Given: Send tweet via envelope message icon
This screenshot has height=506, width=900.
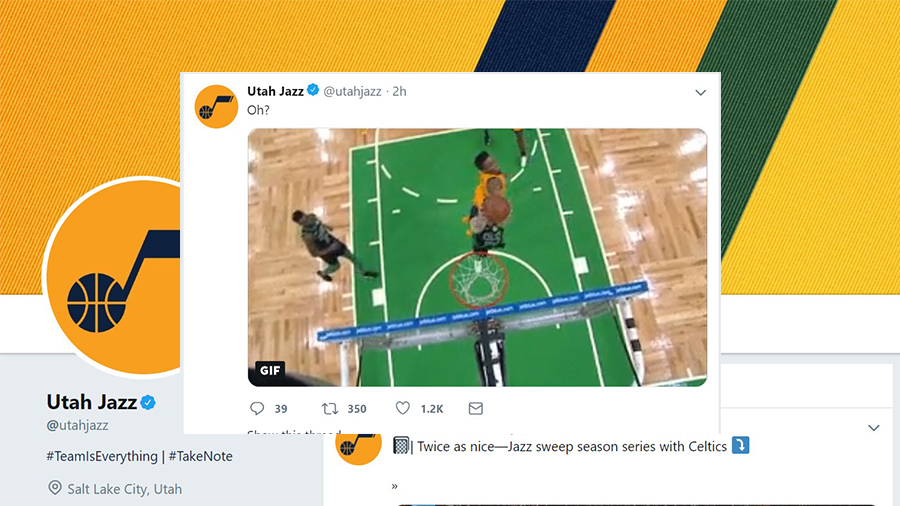Looking at the screenshot, I should pyautogui.click(x=475, y=408).
